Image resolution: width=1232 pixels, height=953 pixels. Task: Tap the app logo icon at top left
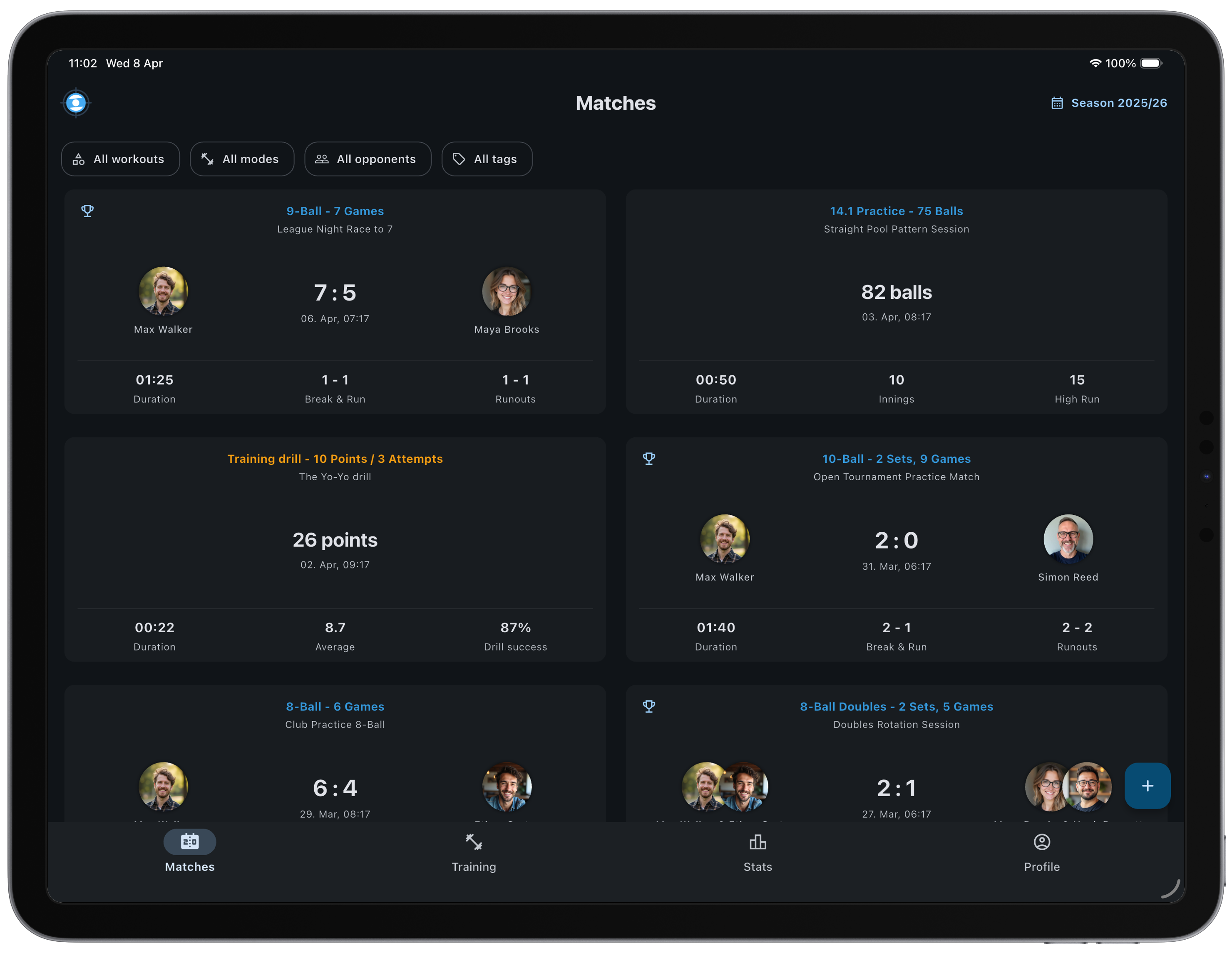pyautogui.click(x=76, y=103)
